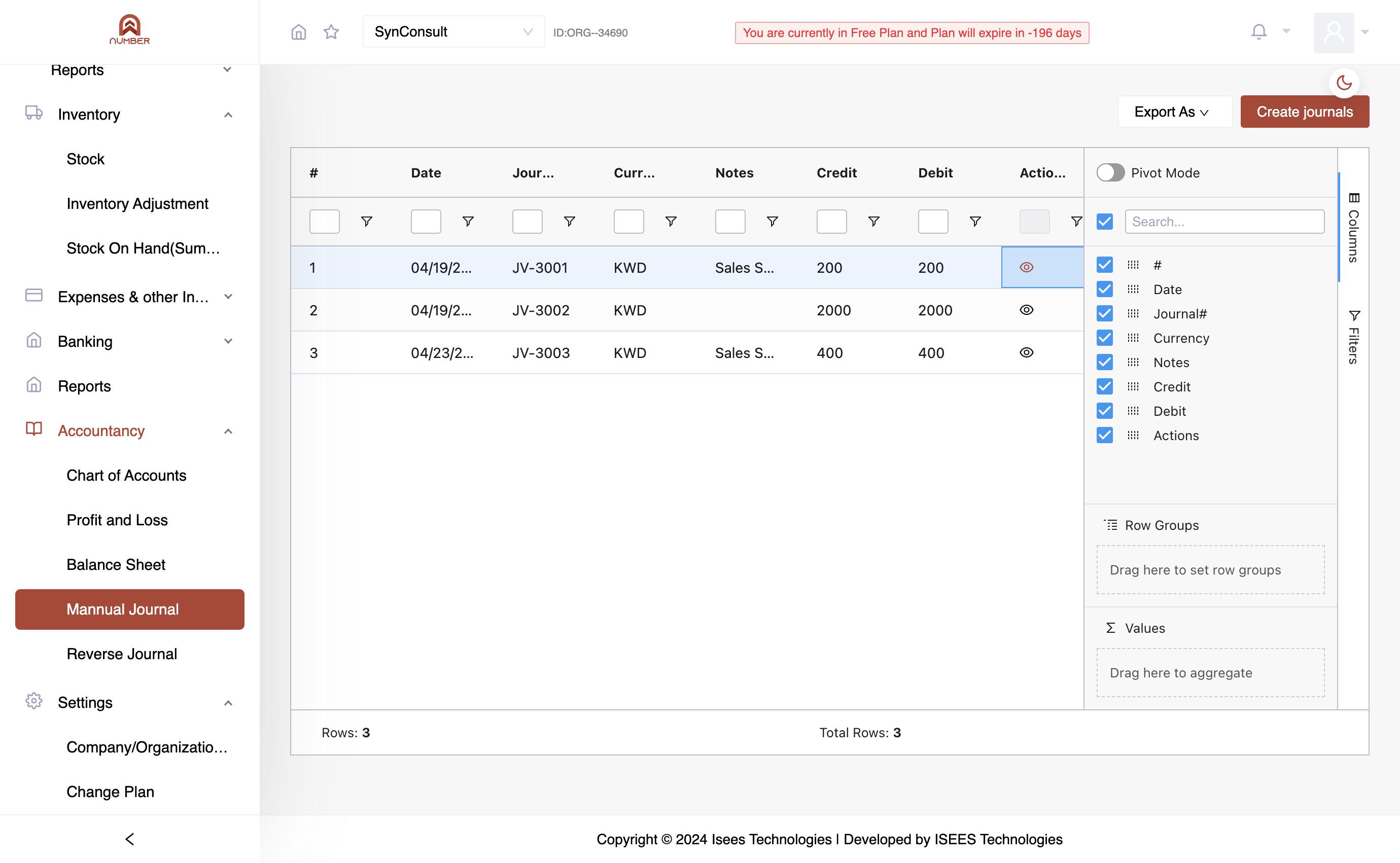Toggle Pivot Mode switch
The height and width of the screenshot is (863, 1400).
1110,172
